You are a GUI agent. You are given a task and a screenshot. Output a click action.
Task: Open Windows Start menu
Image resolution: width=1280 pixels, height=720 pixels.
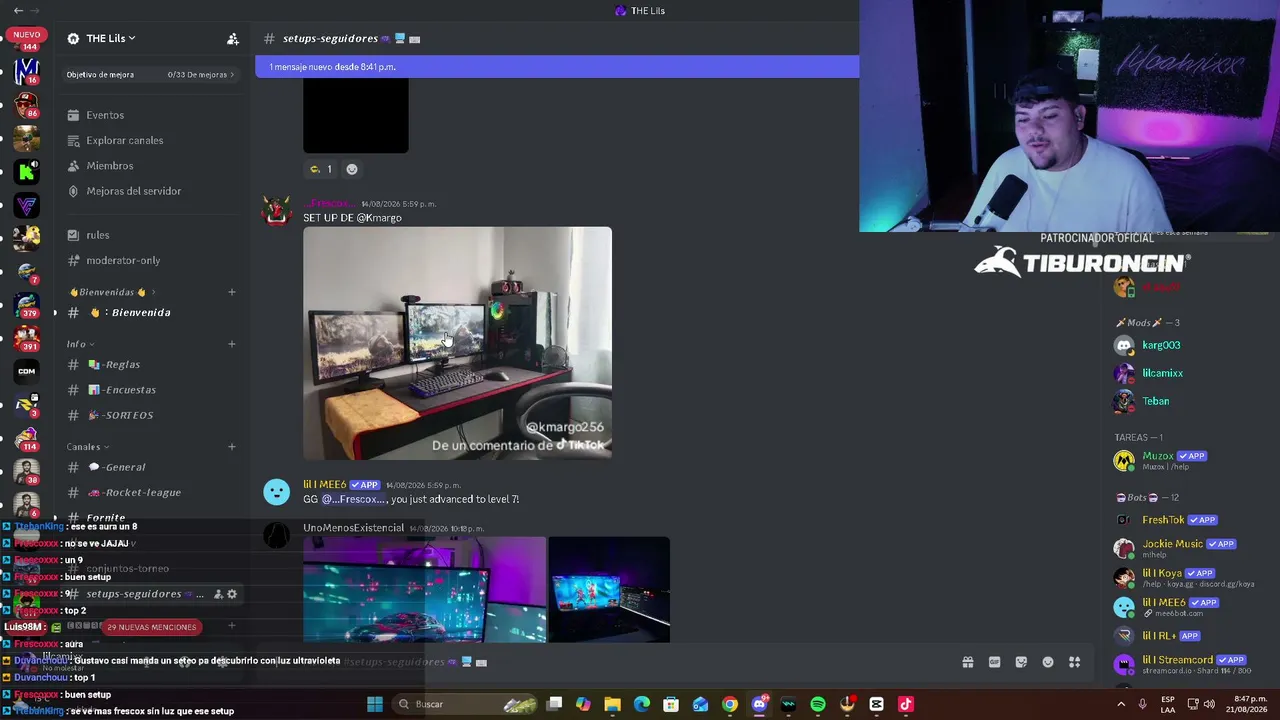[x=375, y=704]
